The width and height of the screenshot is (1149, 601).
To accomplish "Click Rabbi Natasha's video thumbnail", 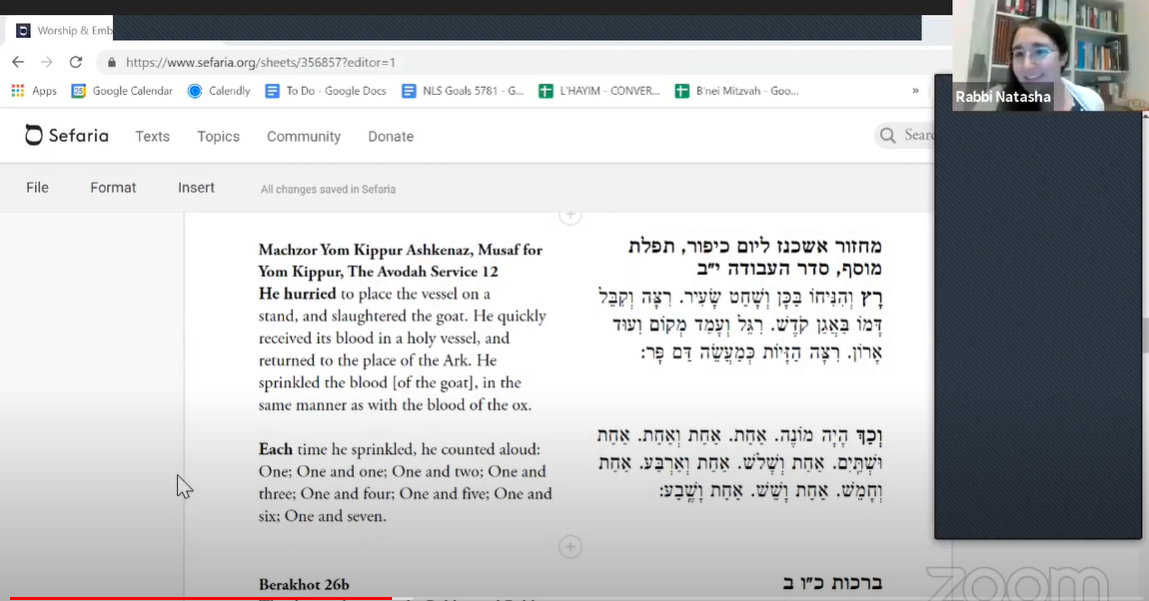I will (1050, 56).
